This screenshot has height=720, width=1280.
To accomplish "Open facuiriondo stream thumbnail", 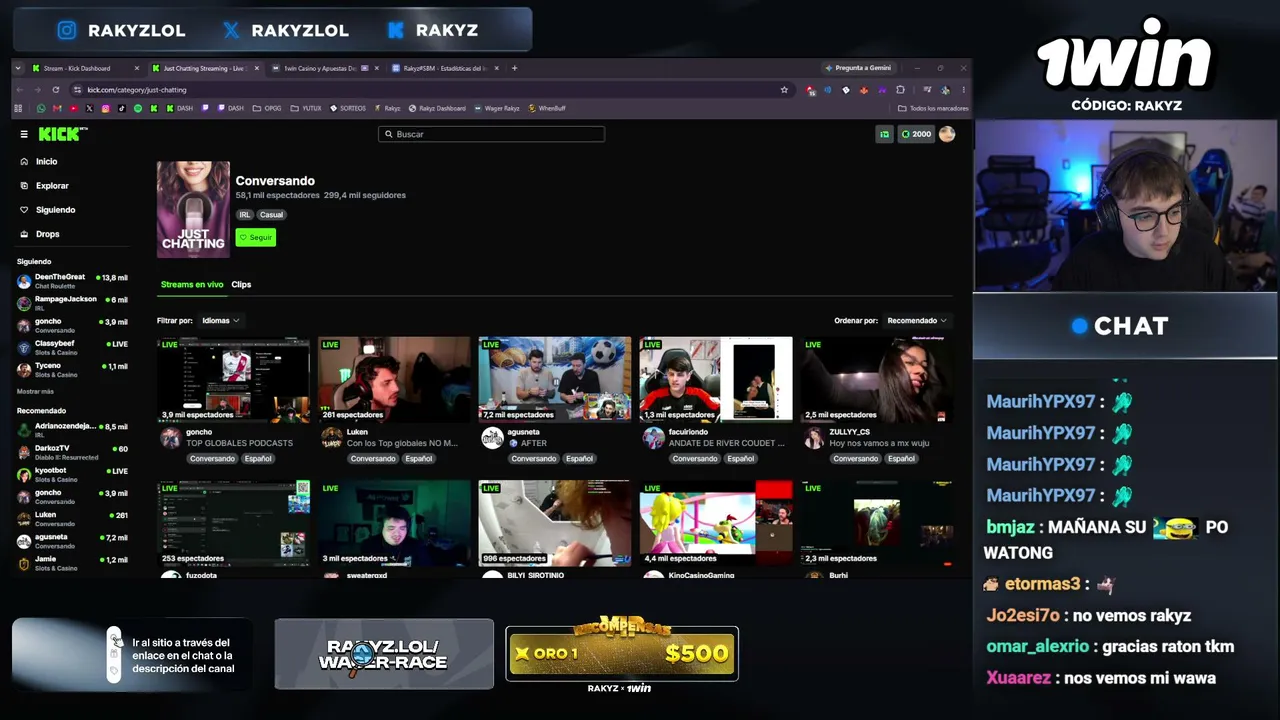I will click(716, 379).
